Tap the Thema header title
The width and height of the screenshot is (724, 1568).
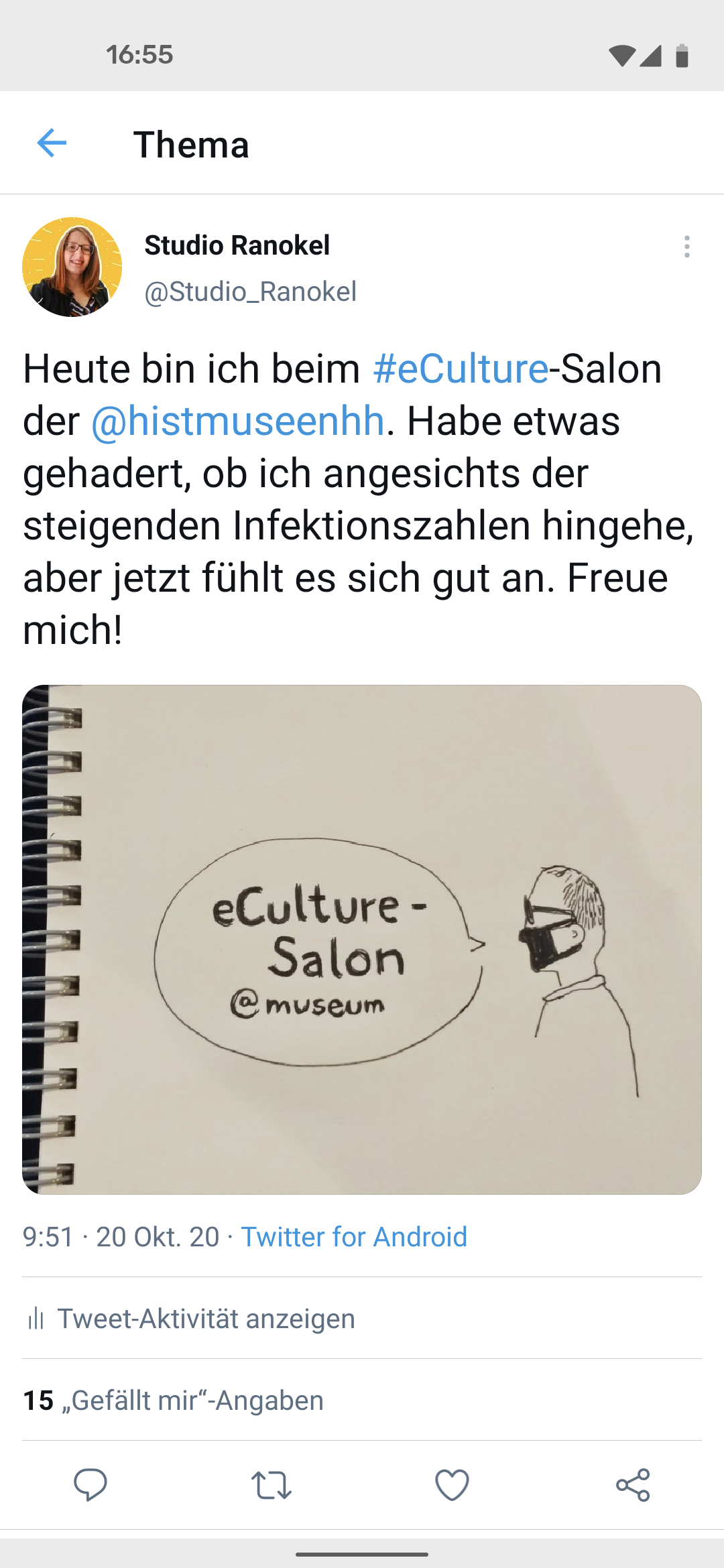(x=191, y=144)
